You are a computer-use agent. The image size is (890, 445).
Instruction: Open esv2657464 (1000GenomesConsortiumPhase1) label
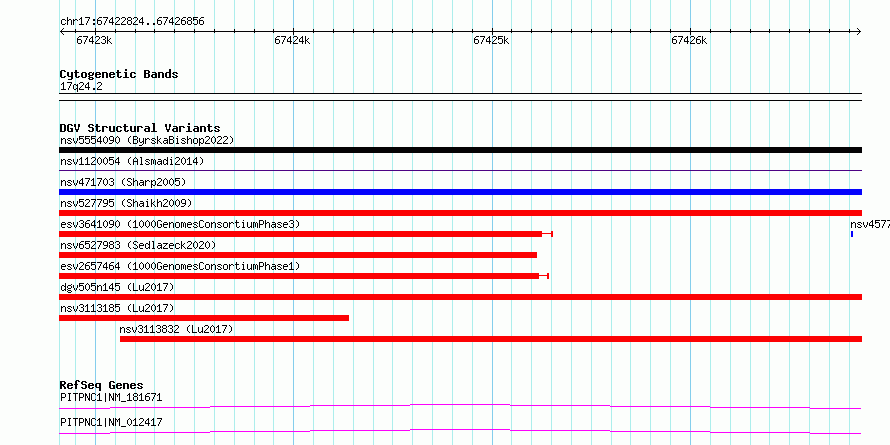180,266
